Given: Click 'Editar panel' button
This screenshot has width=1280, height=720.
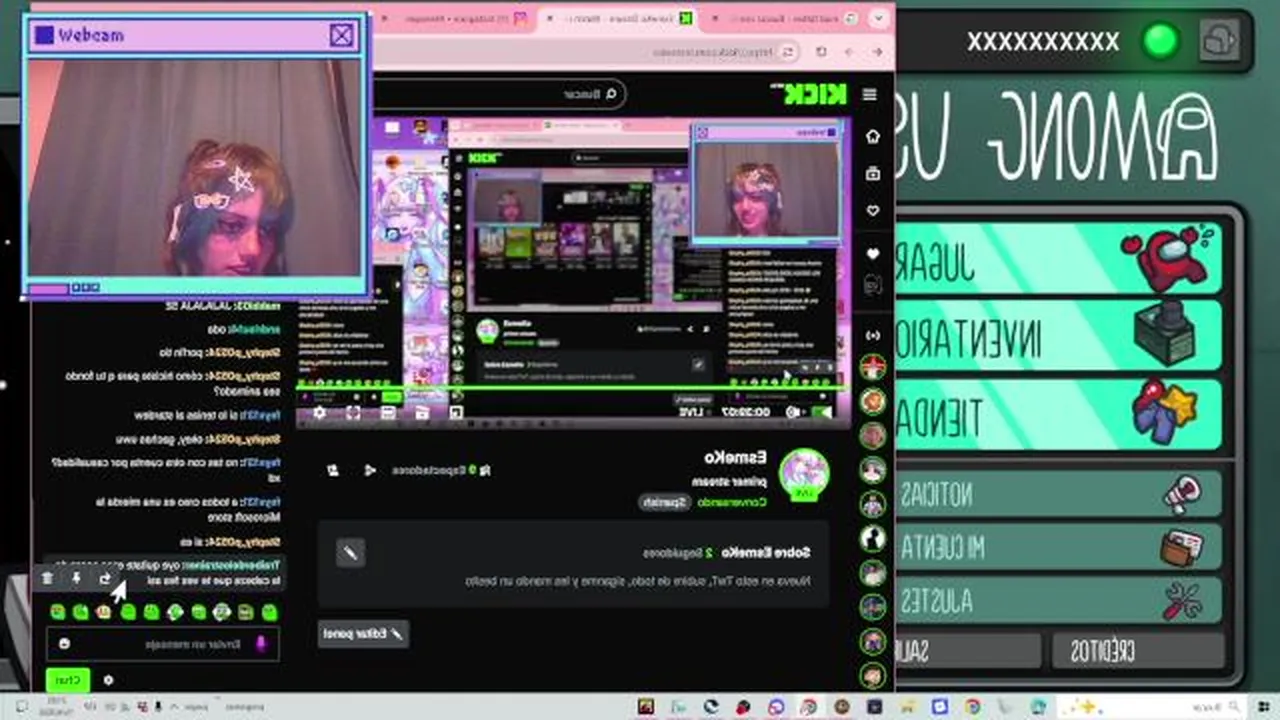Looking at the screenshot, I should tap(364, 633).
